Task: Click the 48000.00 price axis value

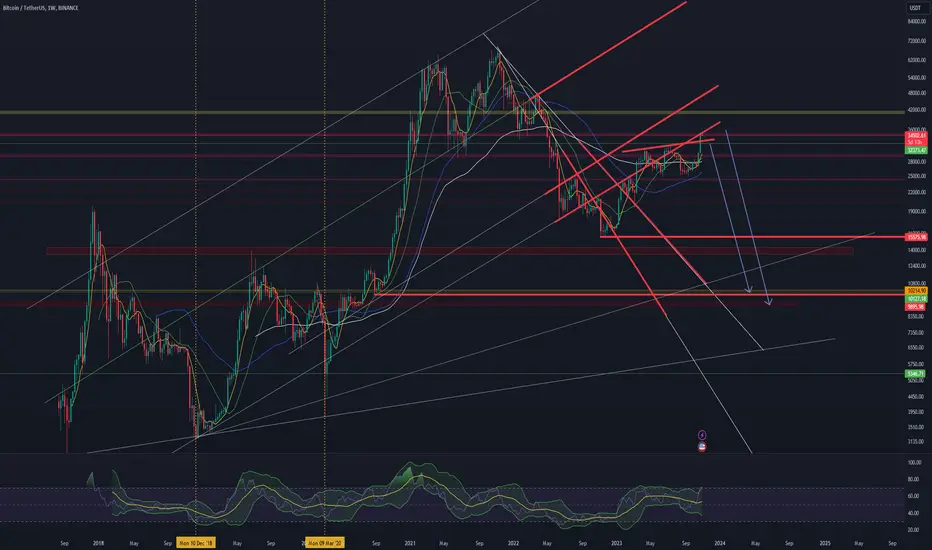Action: coord(917,93)
